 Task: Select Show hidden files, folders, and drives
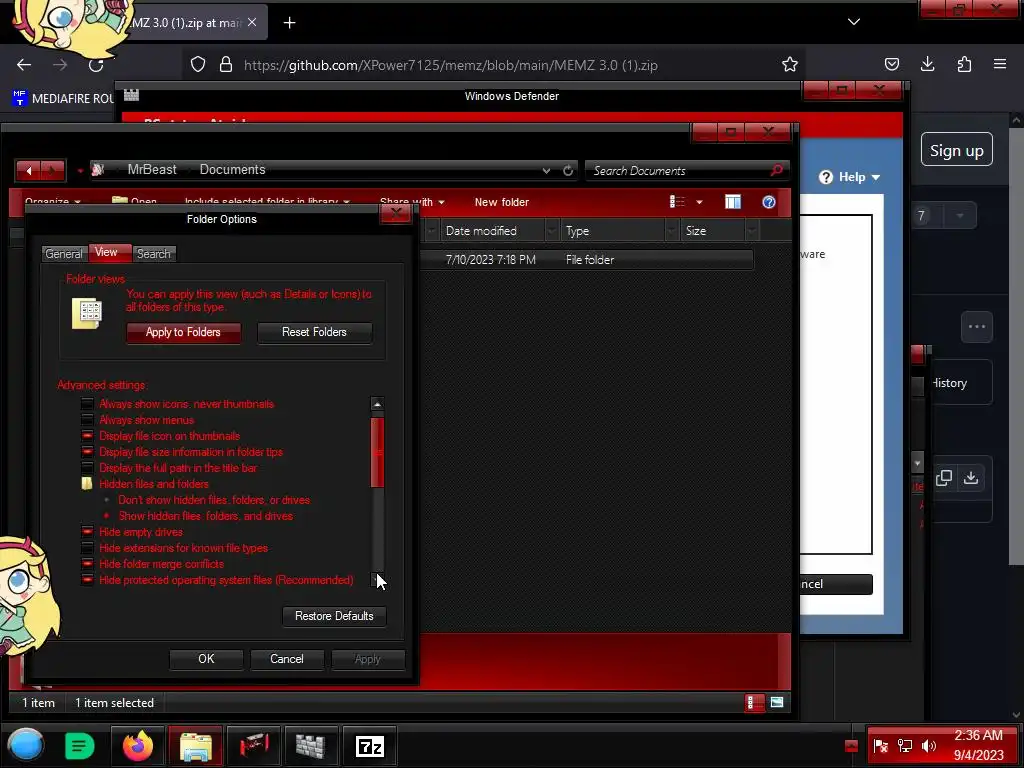pos(106,516)
